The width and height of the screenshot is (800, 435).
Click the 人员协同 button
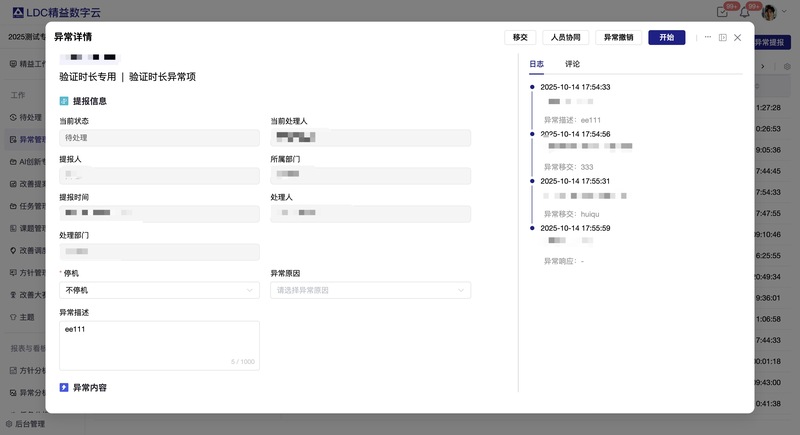pyautogui.click(x=565, y=37)
